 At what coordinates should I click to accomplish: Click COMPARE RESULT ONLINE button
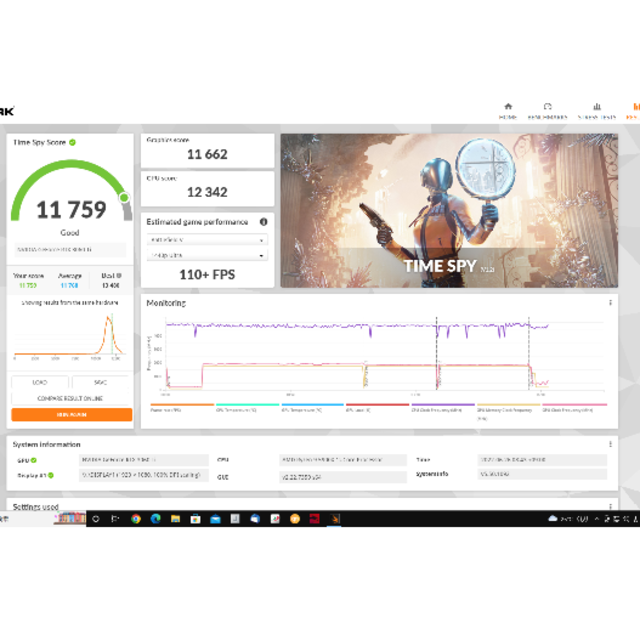tap(70, 398)
